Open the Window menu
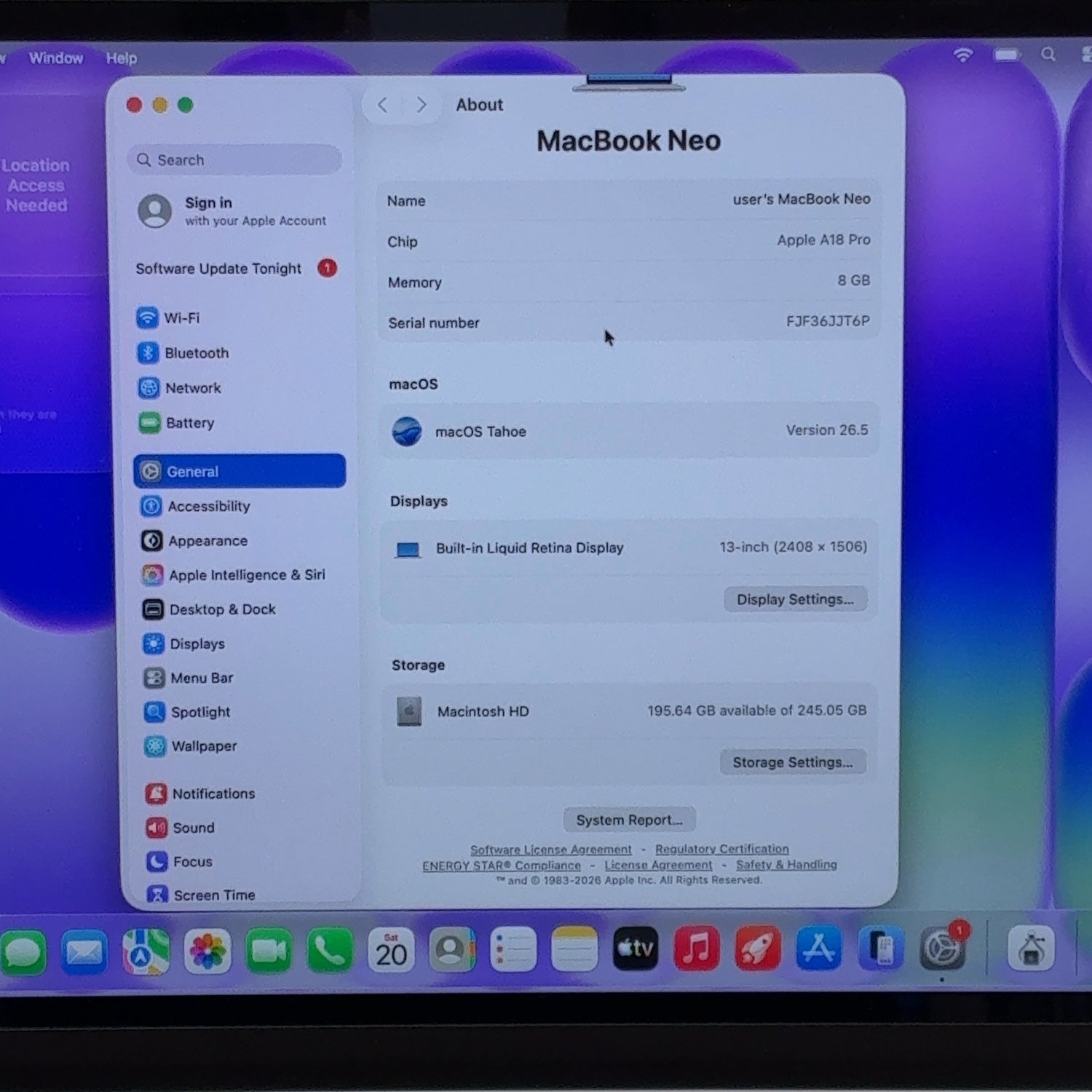The height and width of the screenshot is (1092, 1092). click(x=56, y=58)
